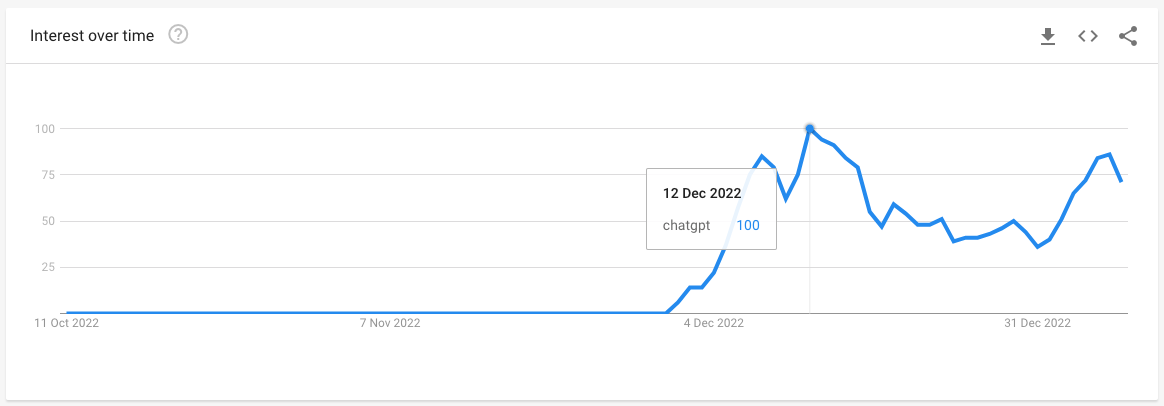Open the Interest over time help icon
The width and height of the screenshot is (1164, 406).
179,35
